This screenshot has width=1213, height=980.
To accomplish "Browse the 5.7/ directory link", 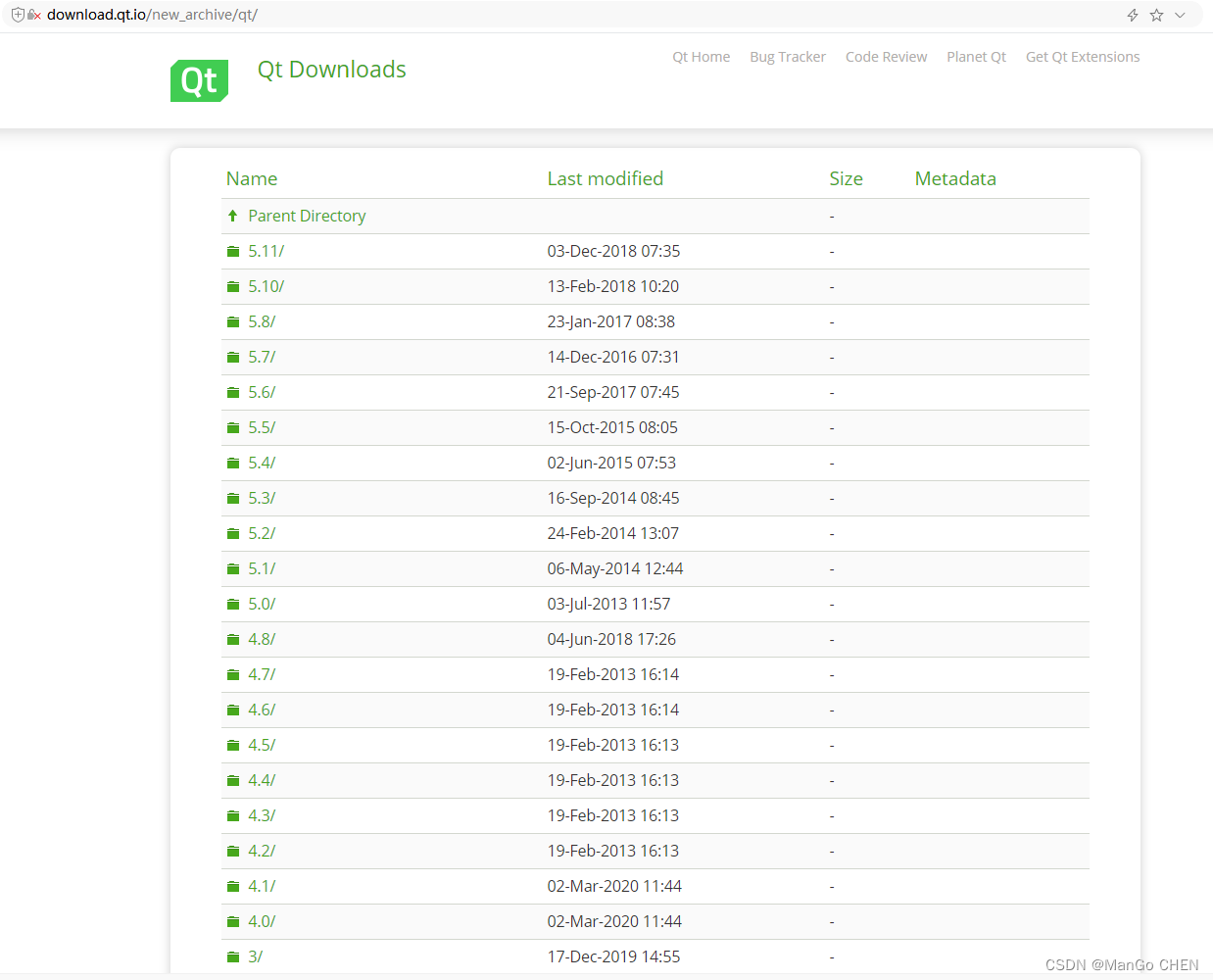I will coord(262,358).
